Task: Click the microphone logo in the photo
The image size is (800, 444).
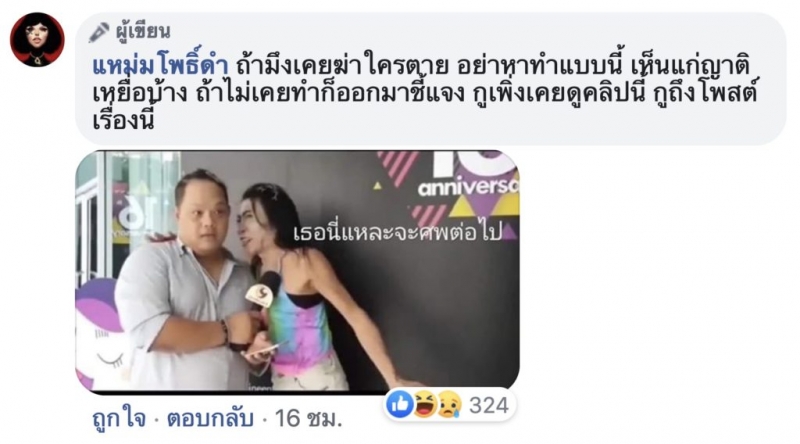Action: 259,295
